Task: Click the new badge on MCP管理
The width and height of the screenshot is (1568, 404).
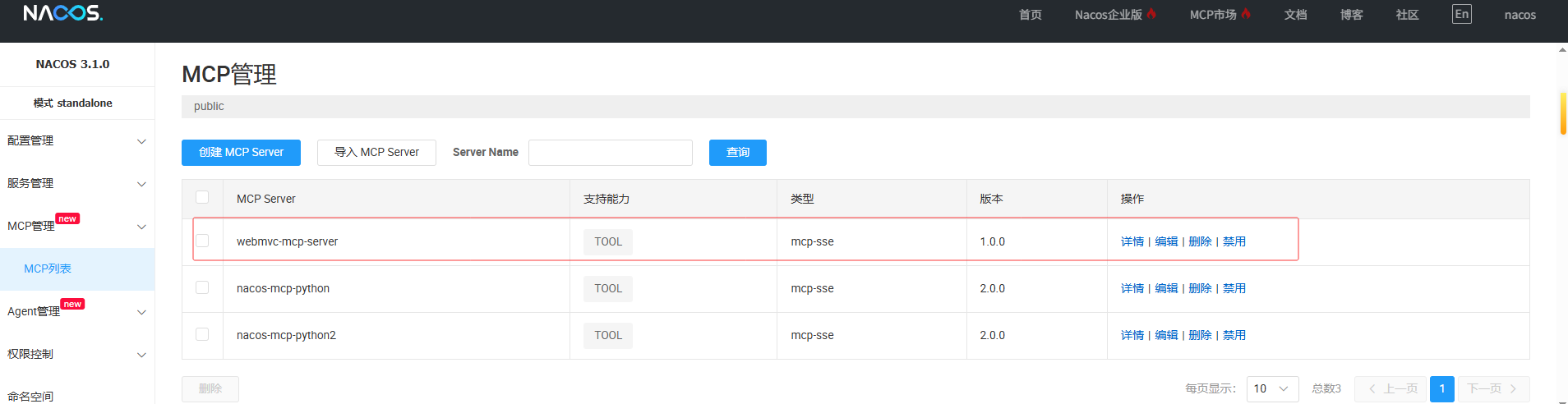Action: (x=67, y=218)
